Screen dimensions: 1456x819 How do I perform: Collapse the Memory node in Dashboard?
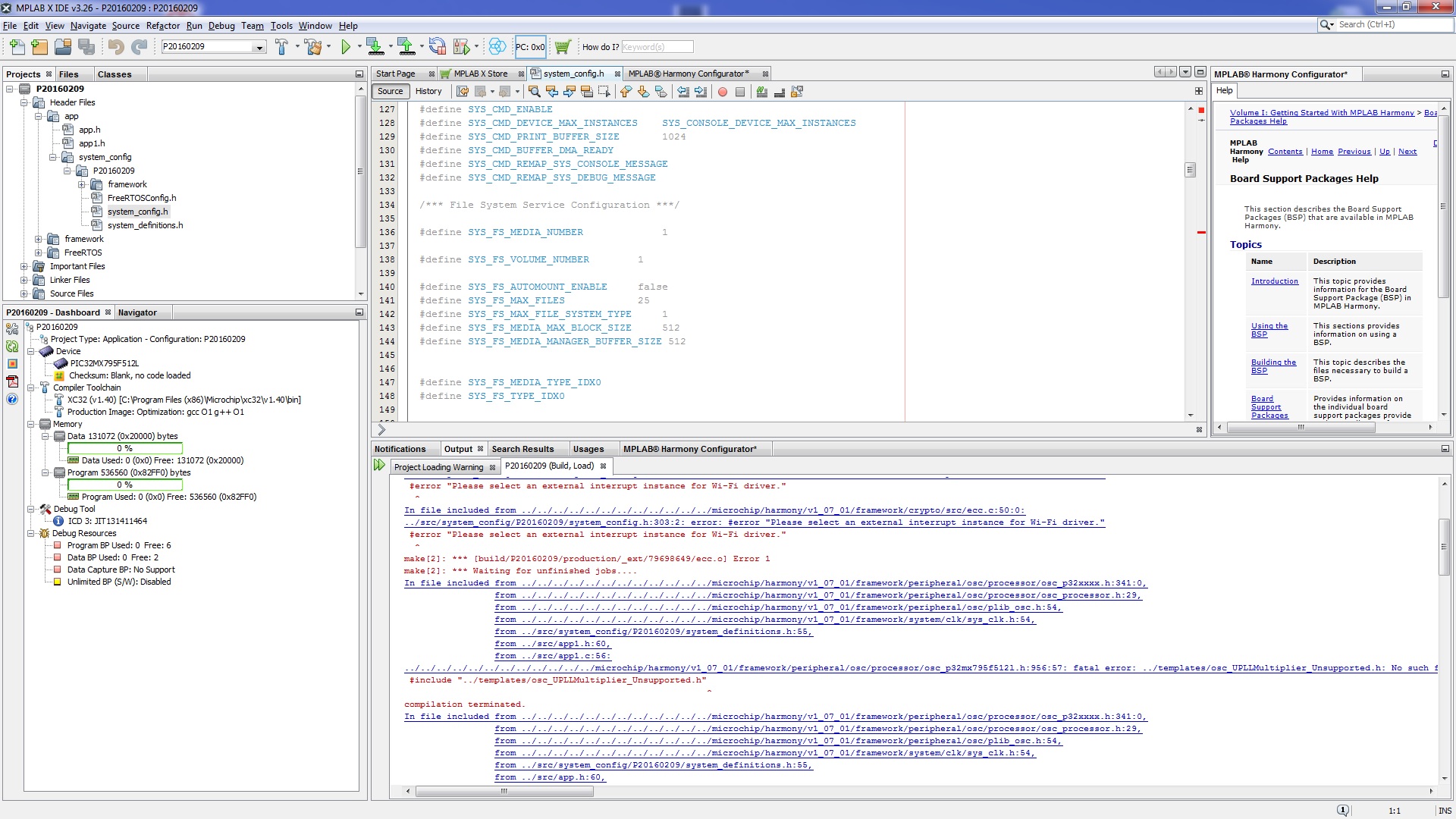click(x=31, y=424)
